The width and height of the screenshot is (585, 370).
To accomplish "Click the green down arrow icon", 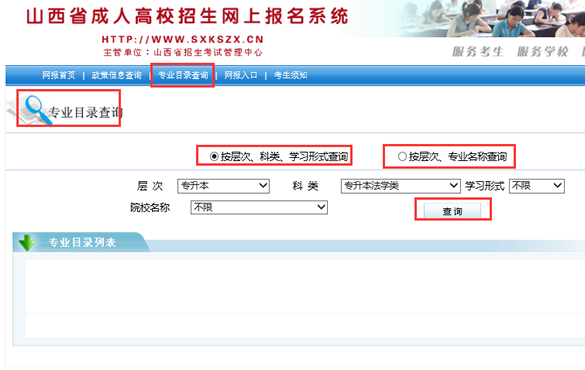I will [x=27, y=242].
